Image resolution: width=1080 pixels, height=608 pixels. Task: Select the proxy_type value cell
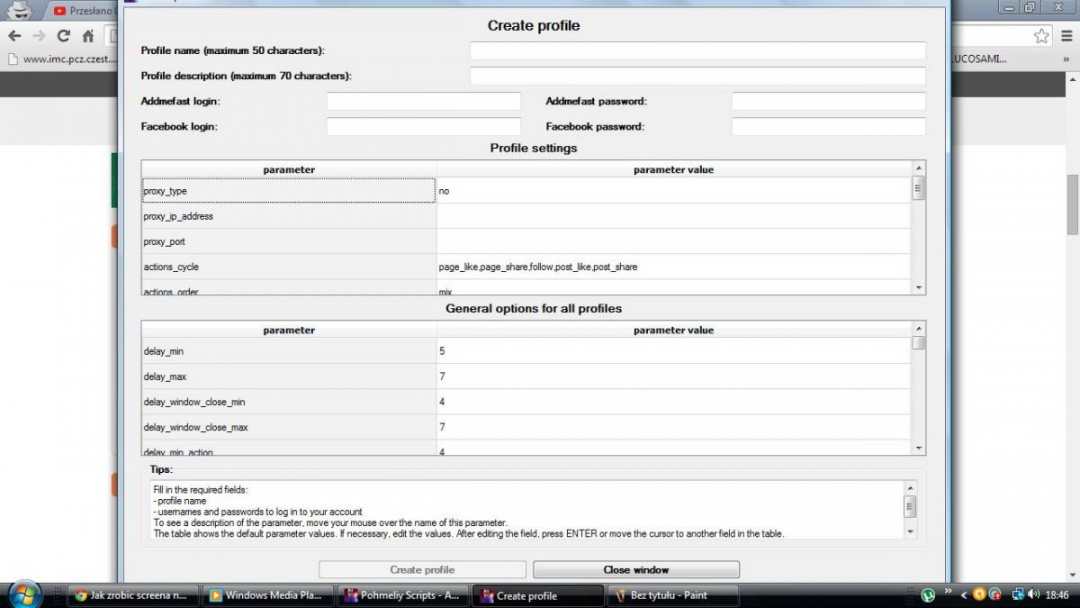coord(673,191)
